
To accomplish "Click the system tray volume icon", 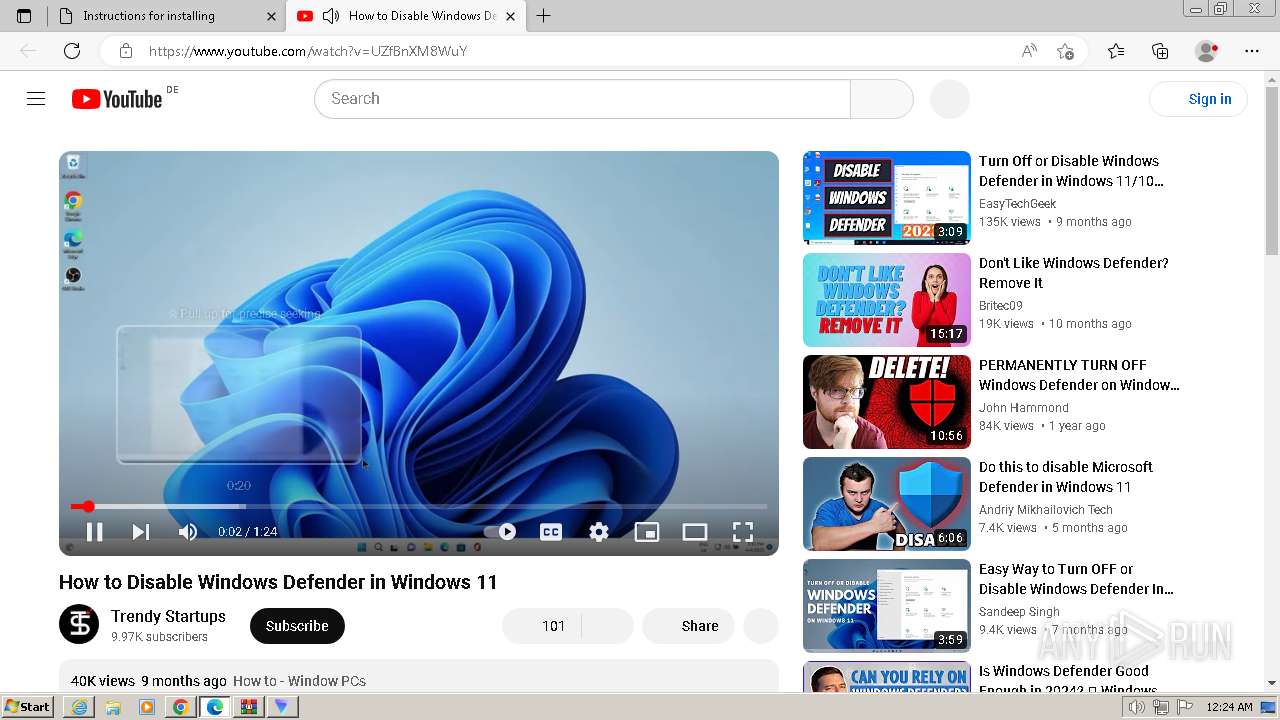I will pyautogui.click(x=1138, y=707).
